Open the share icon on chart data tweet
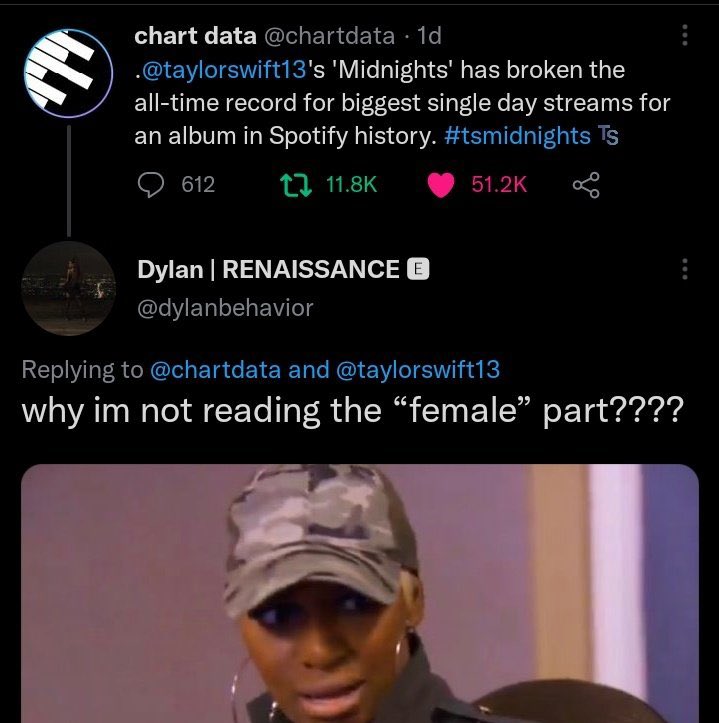This screenshot has width=719, height=723. point(586,185)
